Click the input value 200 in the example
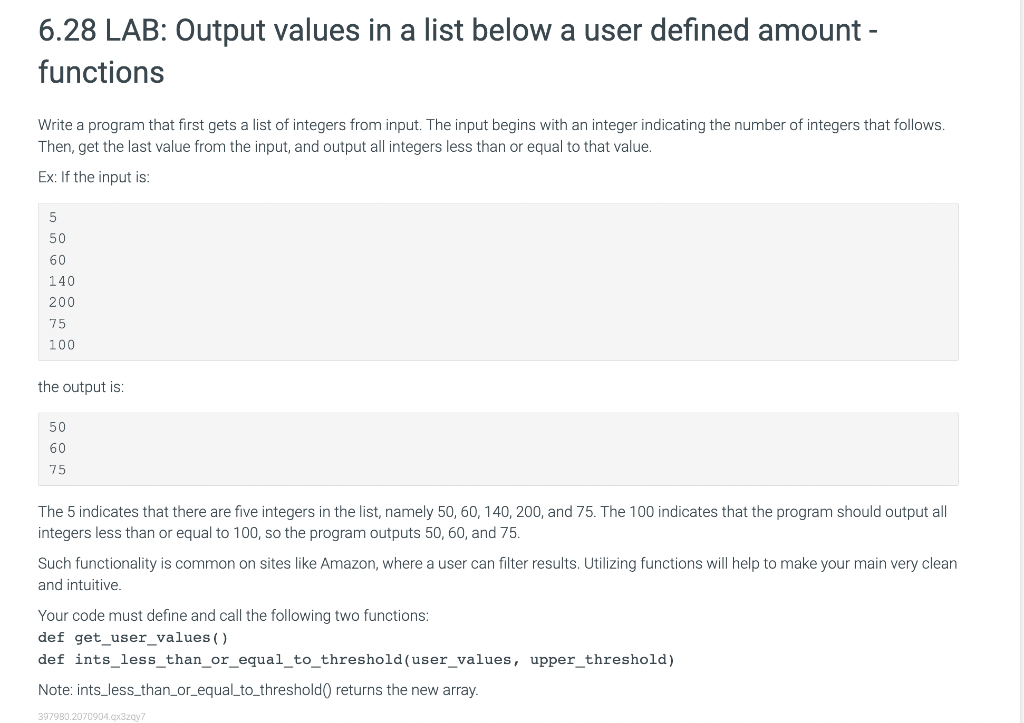Viewport: 1024px width, 723px height. (62, 302)
